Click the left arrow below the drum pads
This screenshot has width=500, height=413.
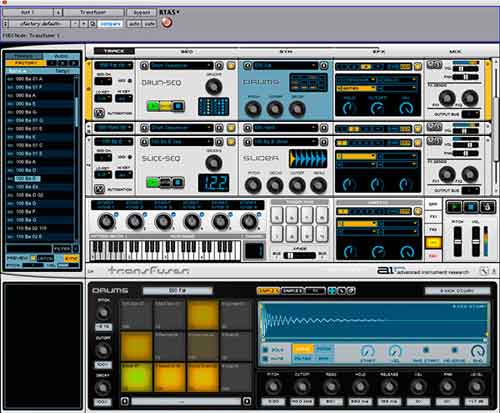tap(125, 401)
